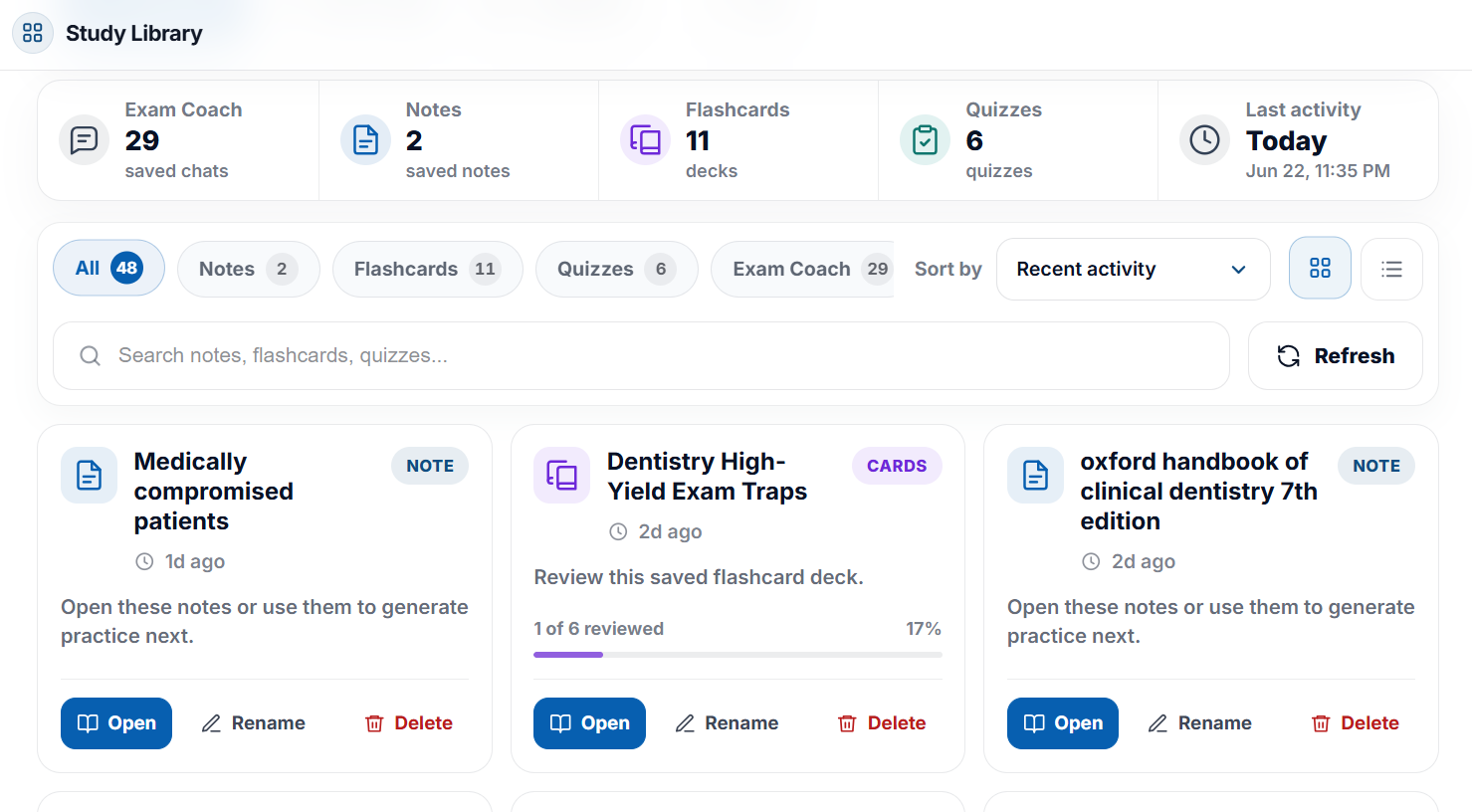Rename the Medically compromised patients note
Screen dimensions: 1472x812
(254, 723)
